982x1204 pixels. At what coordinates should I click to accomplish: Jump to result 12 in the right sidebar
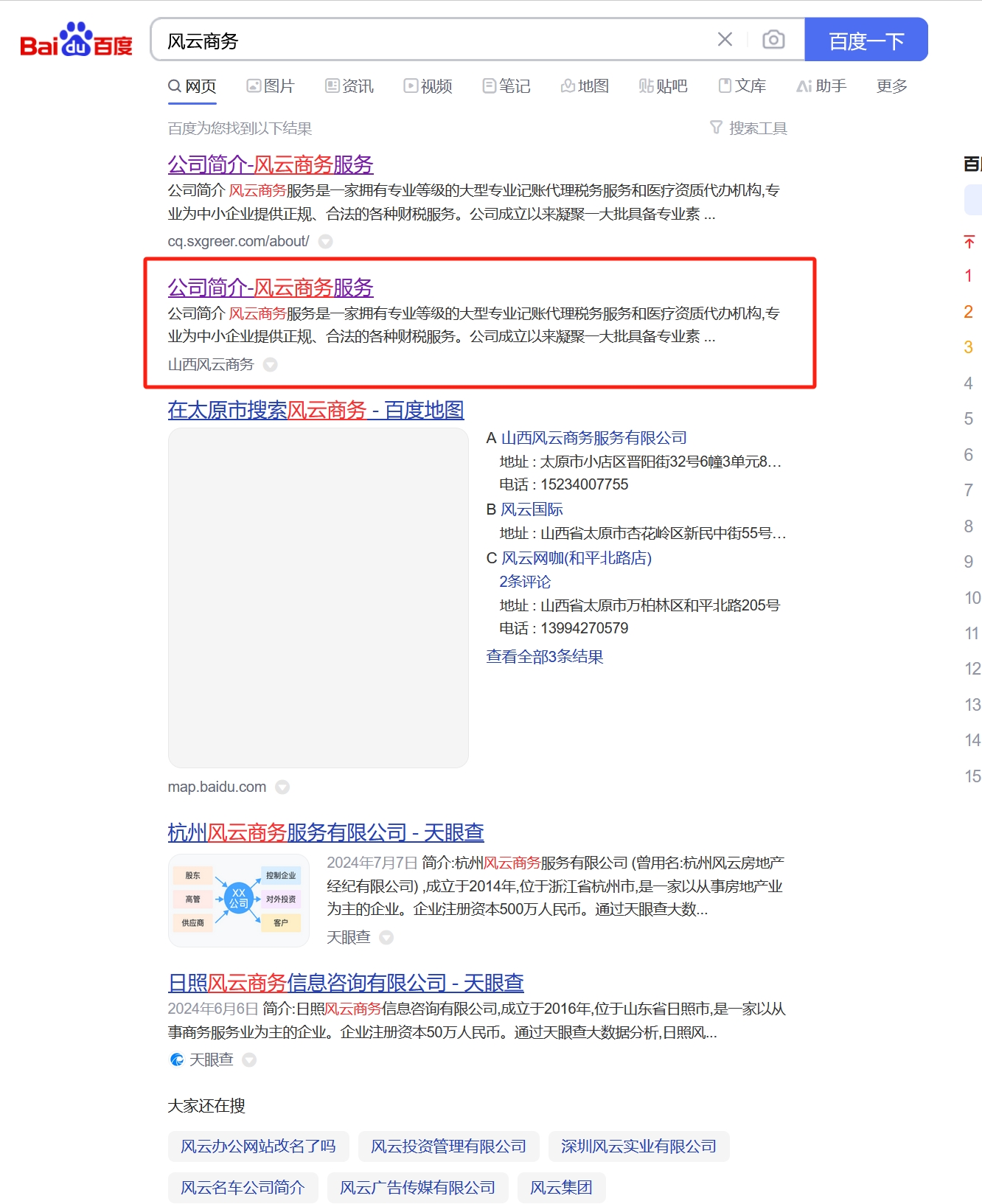972,669
